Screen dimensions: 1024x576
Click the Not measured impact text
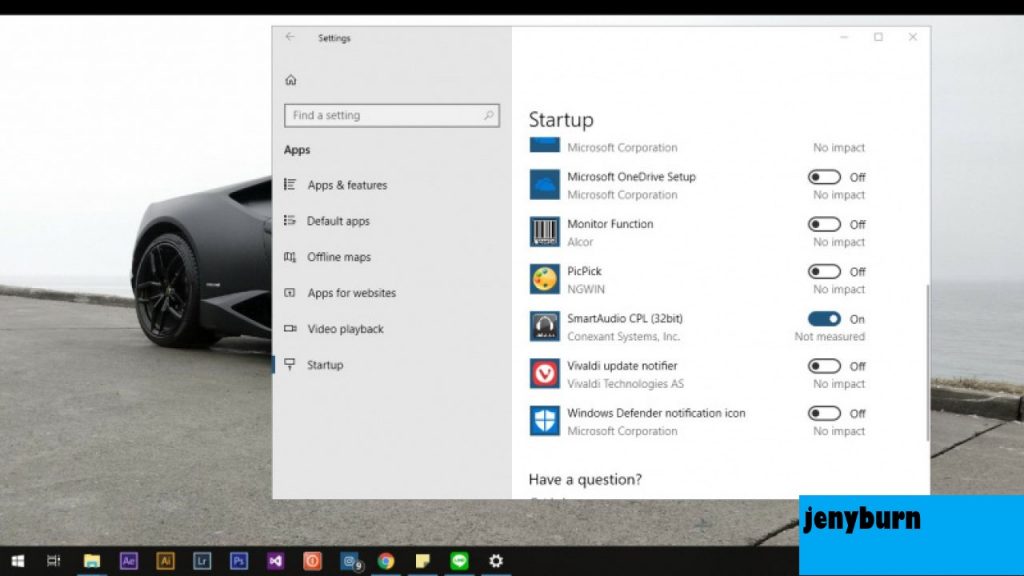click(829, 336)
